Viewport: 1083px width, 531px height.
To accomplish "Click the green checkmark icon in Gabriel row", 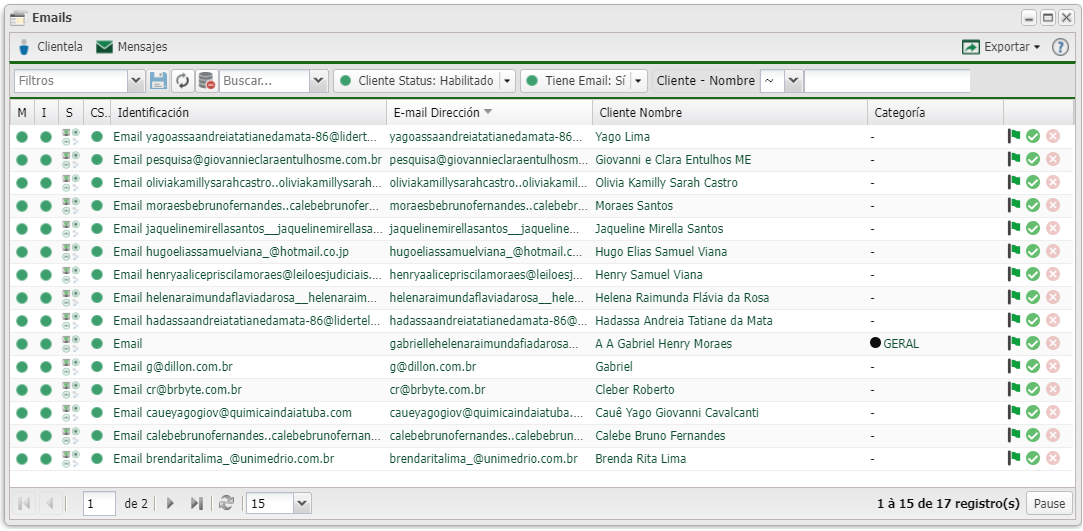I will 1033,367.
